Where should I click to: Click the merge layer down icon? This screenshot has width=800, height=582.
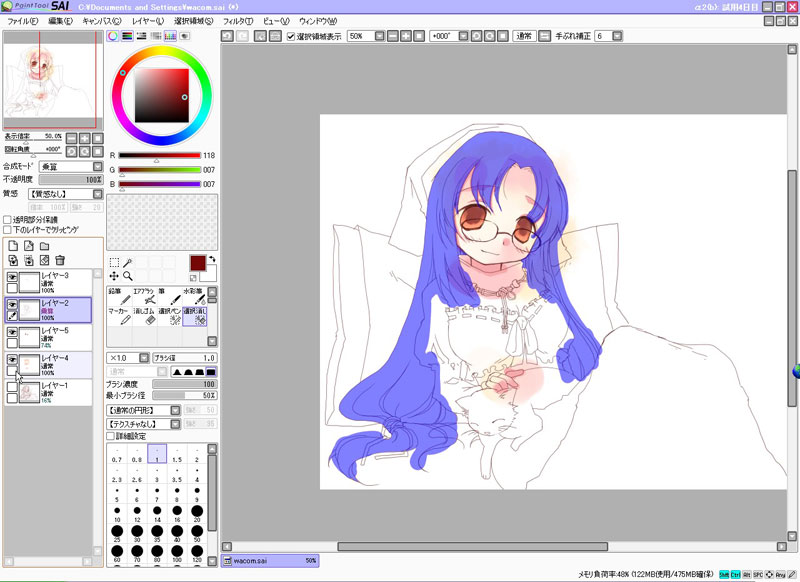13,260
